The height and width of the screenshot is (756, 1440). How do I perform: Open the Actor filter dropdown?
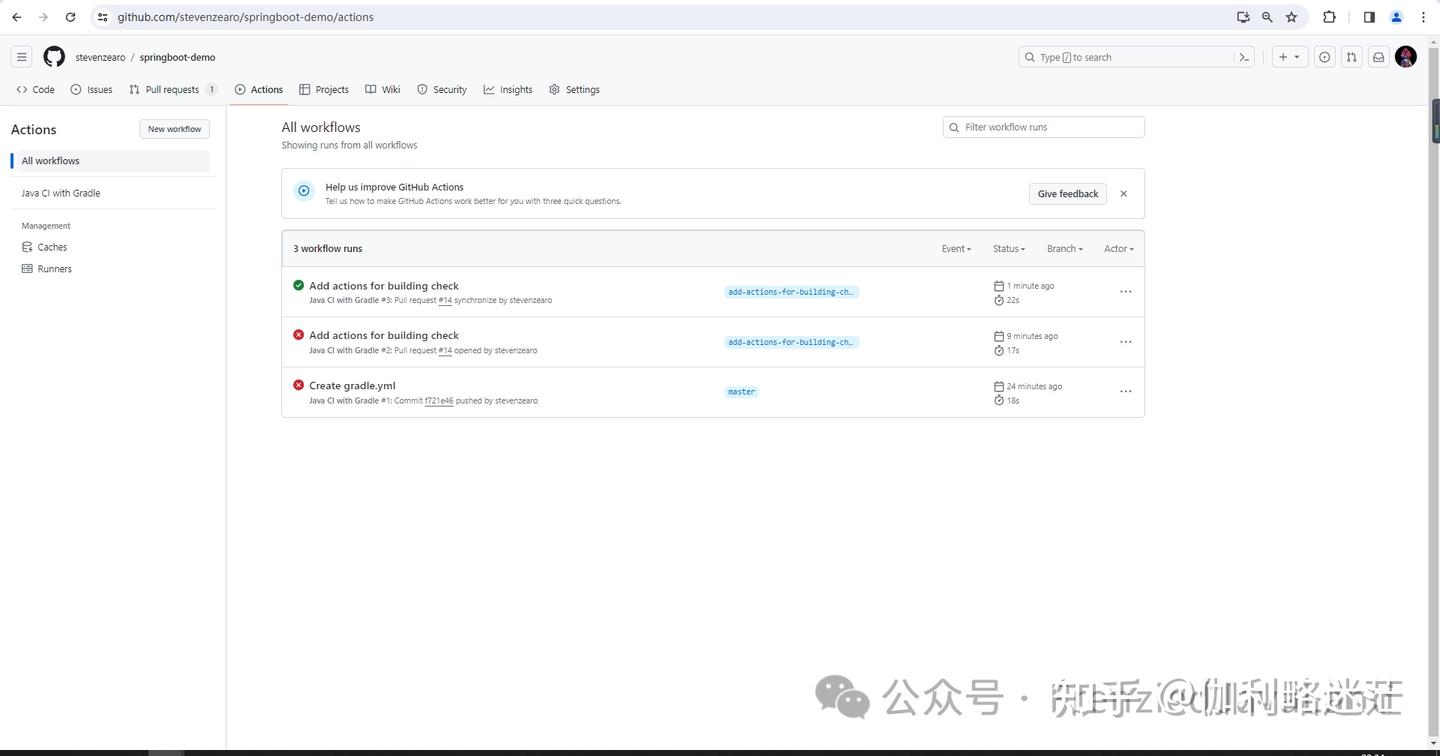point(1118,248)
